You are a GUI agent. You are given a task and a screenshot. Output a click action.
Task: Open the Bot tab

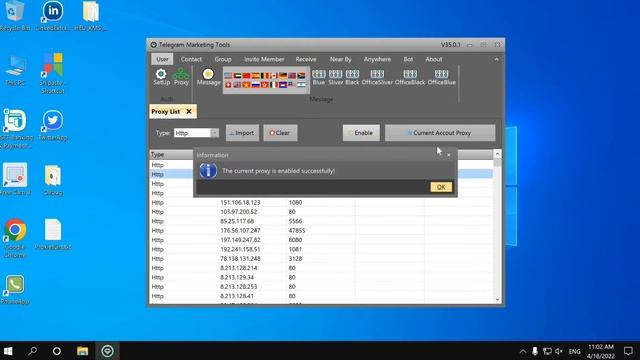[408, 59]
